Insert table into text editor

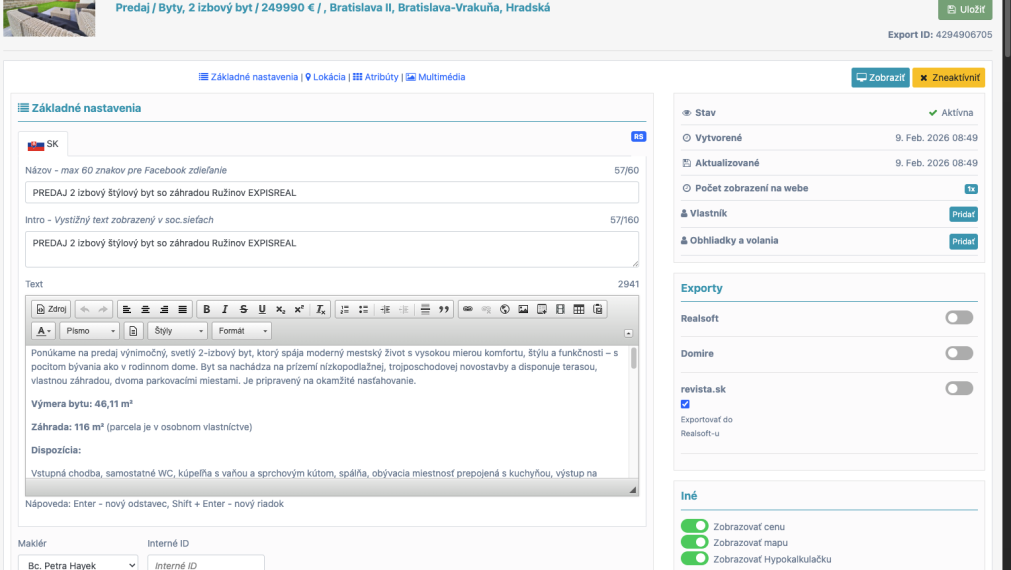(x=579, y=310)
